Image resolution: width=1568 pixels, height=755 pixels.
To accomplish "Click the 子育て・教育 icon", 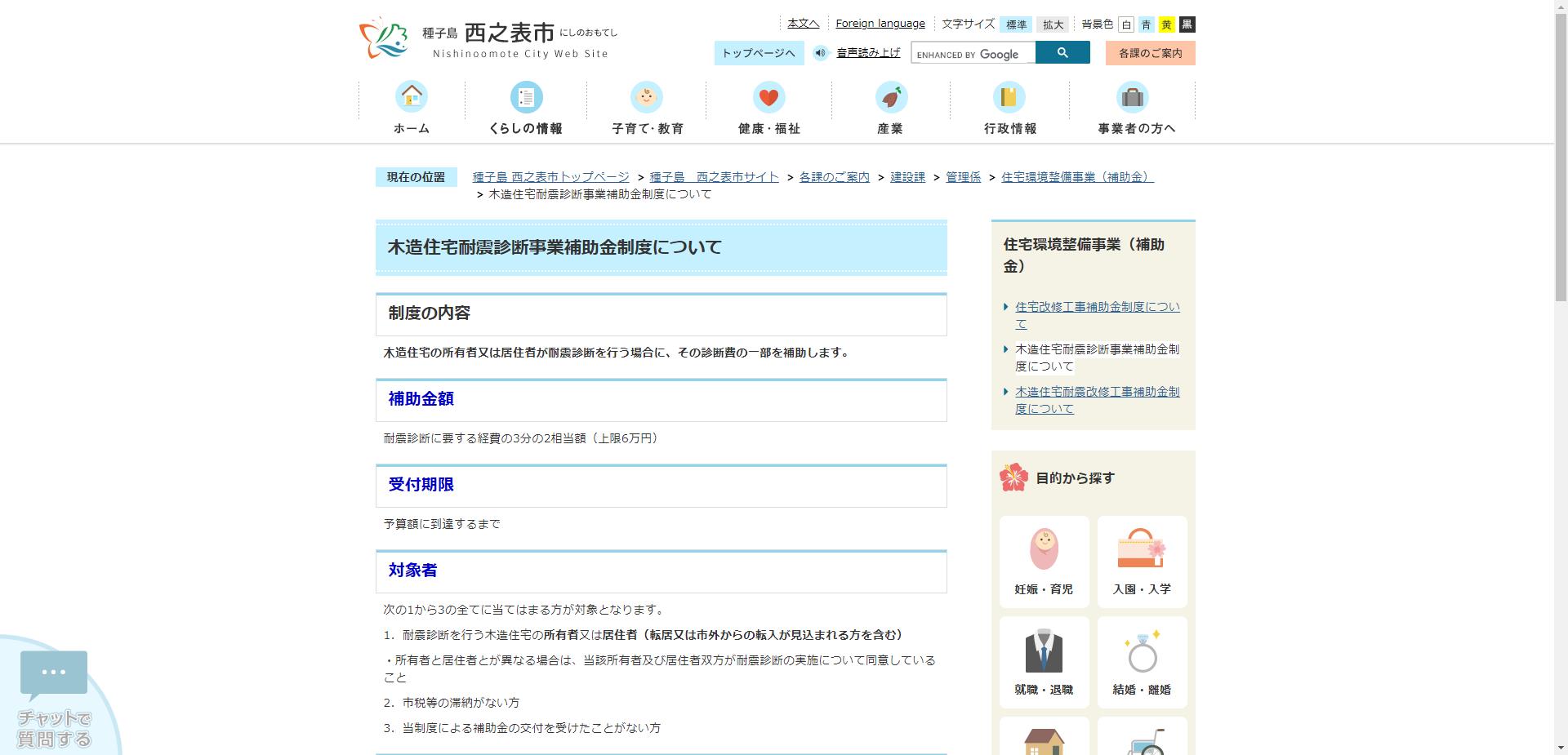I will coord(648,97).
